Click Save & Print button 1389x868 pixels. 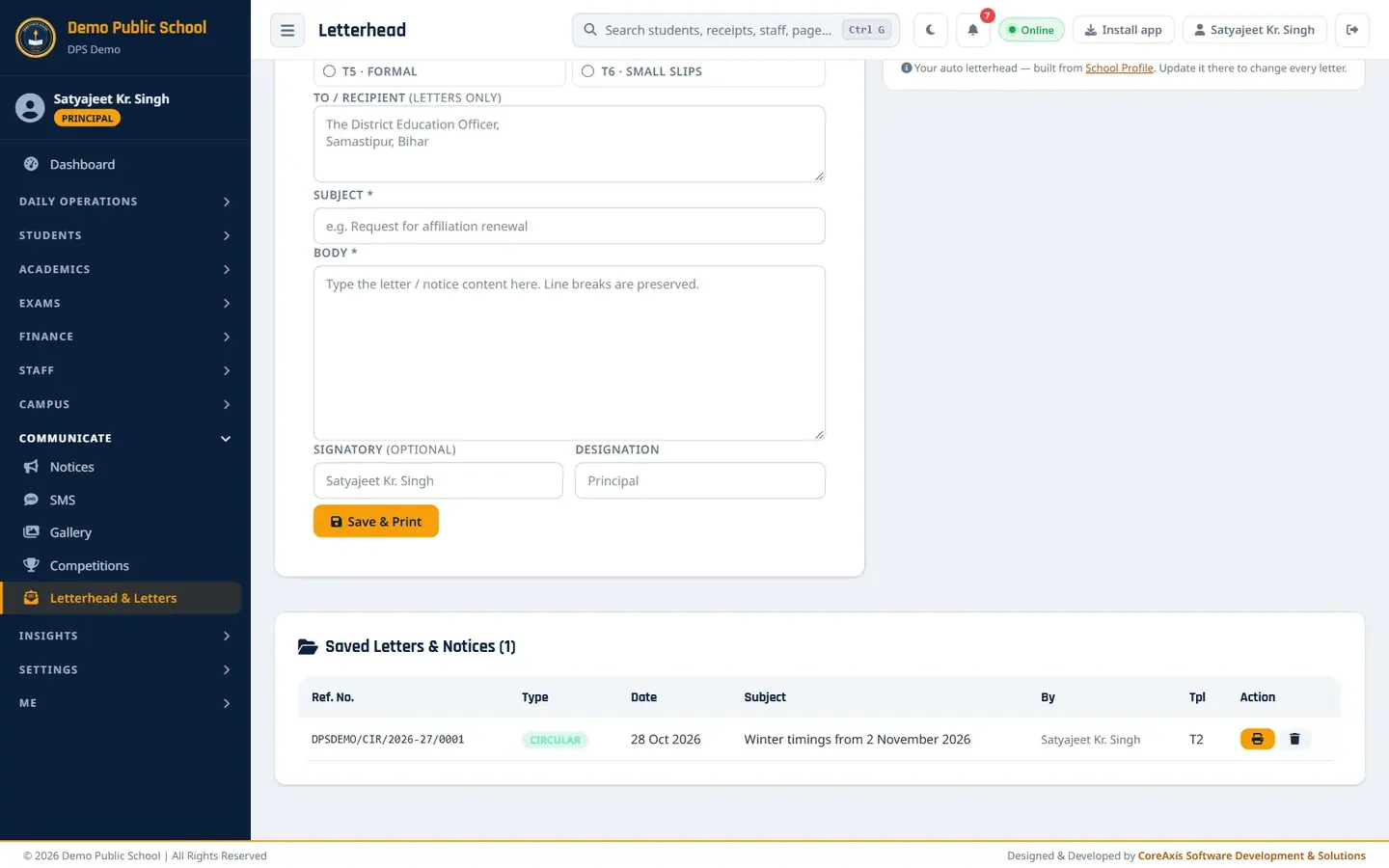(376, 521)
